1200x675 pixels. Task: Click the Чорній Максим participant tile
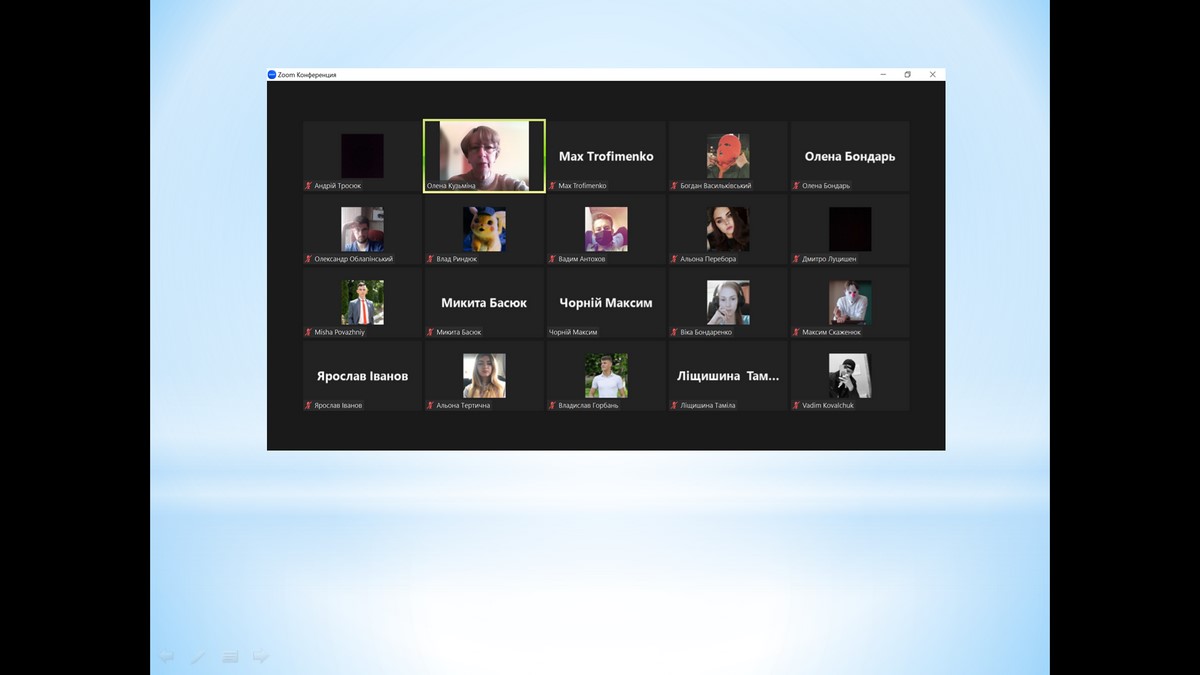tap(606, 302)
